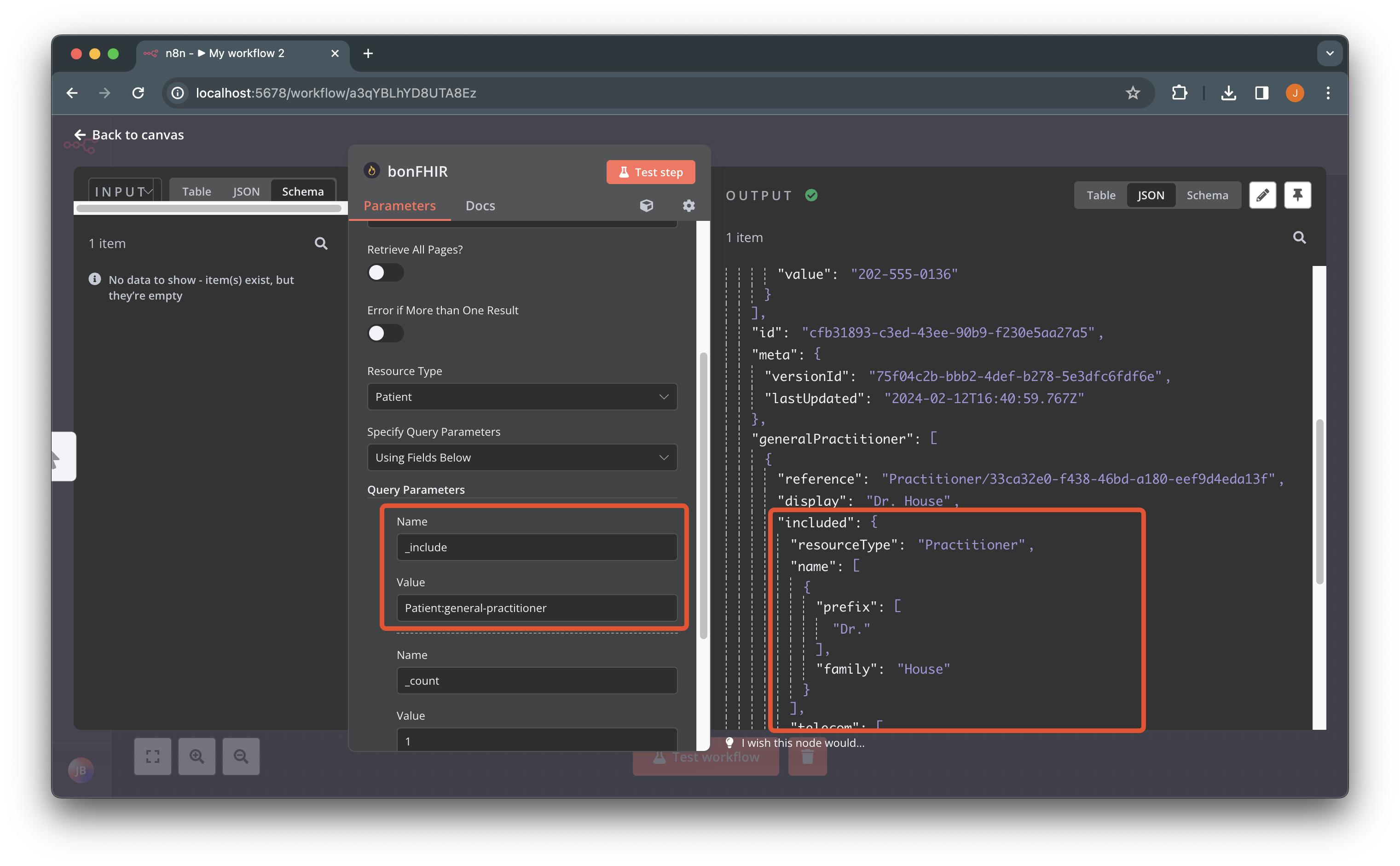Search the output panel data
1400x866 pixels.
[1299, 237]
